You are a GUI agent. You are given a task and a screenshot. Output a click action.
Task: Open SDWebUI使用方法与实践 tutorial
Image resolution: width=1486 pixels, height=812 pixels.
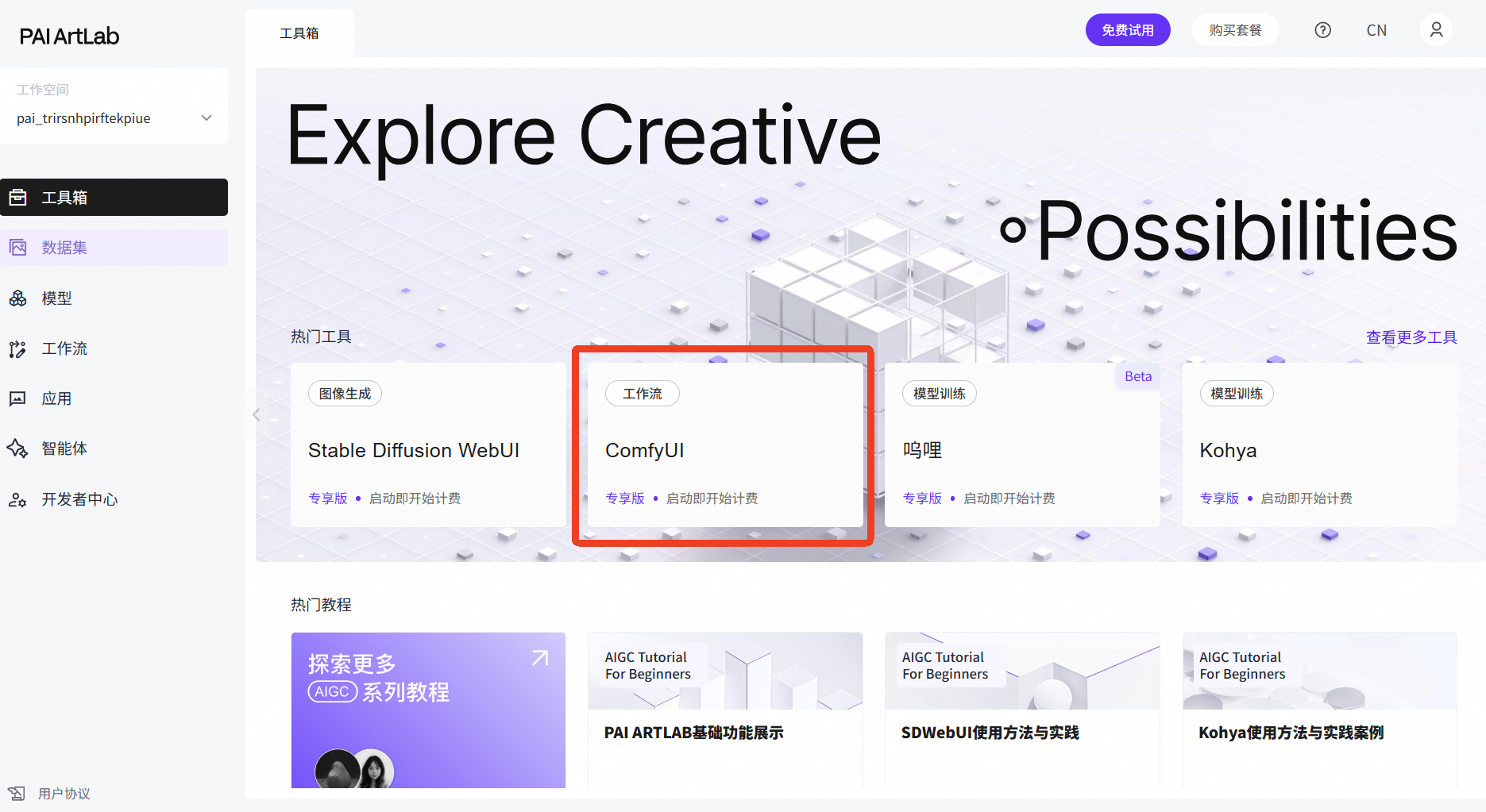tap(1022, 710)
